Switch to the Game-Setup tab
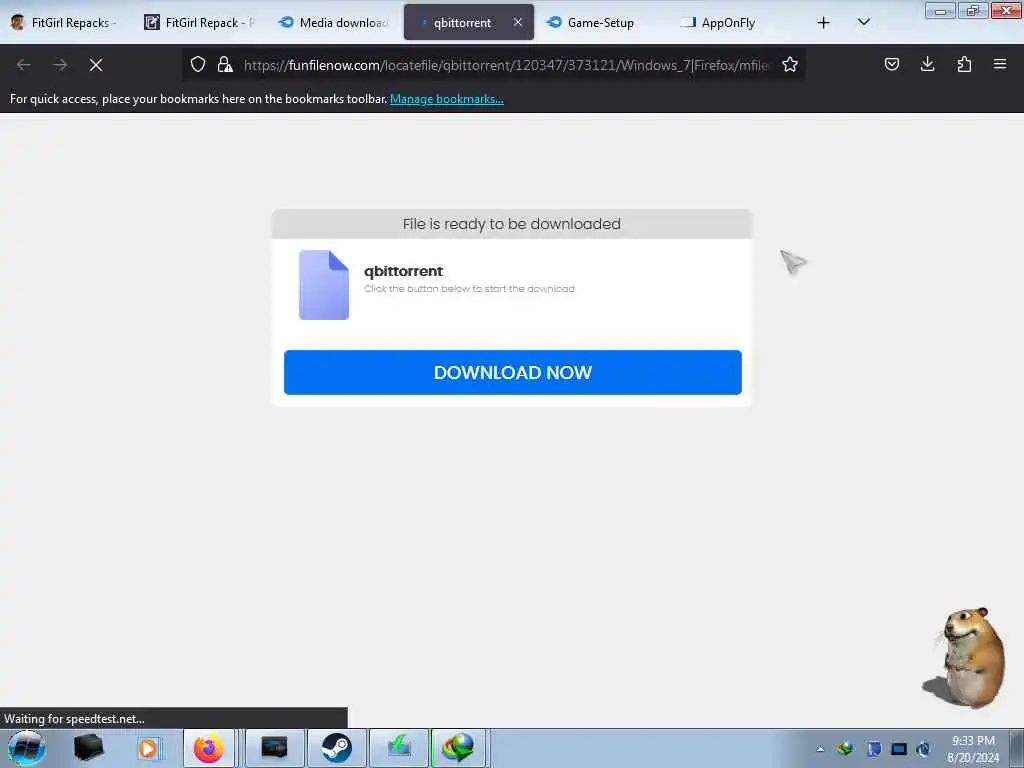The height and width of the screenshot is (768, 1024). pyautogui.click(x=601, y=23)
